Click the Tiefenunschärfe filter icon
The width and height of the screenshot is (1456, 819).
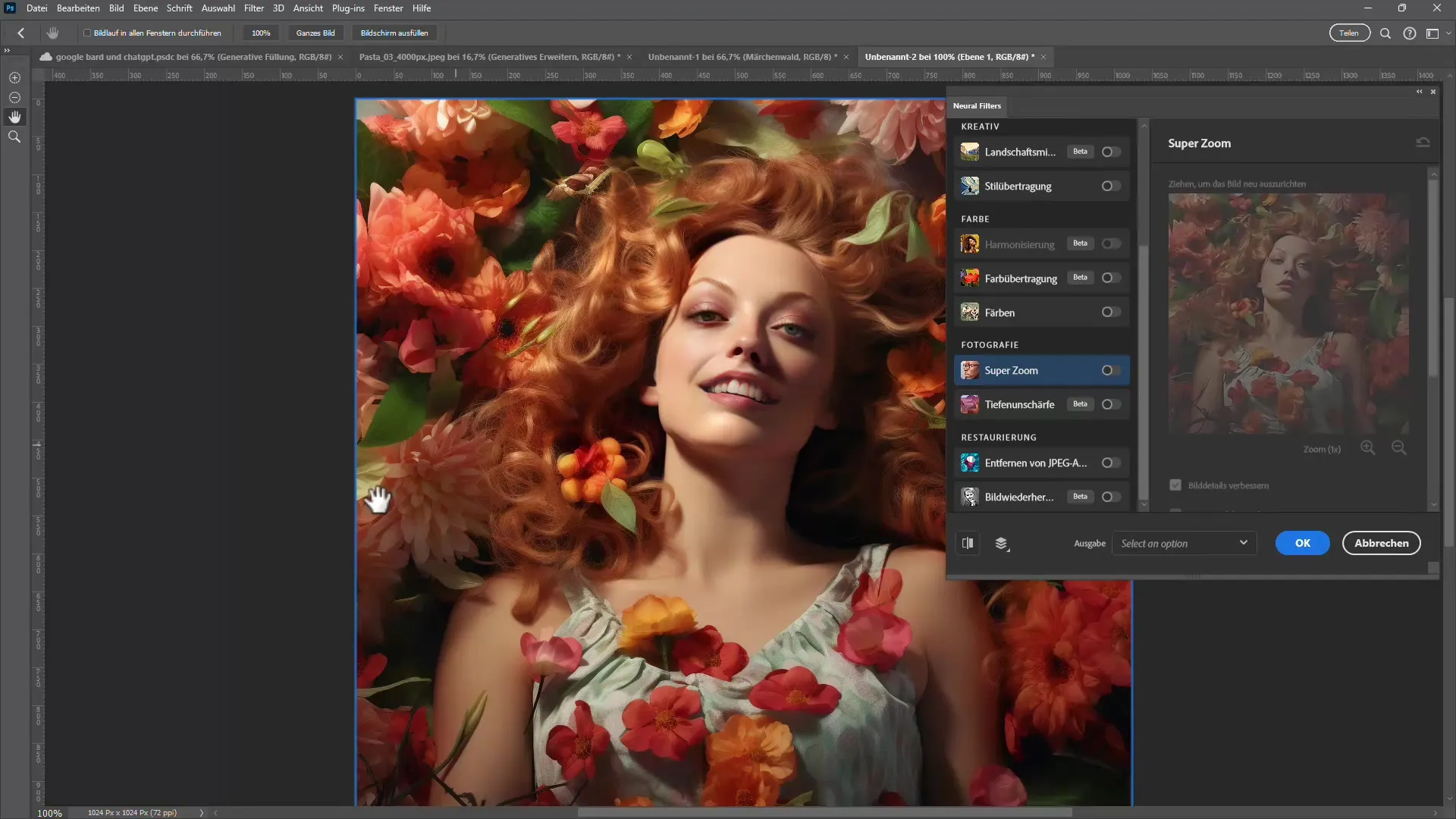pyautogui.click(x=970, y=404)
